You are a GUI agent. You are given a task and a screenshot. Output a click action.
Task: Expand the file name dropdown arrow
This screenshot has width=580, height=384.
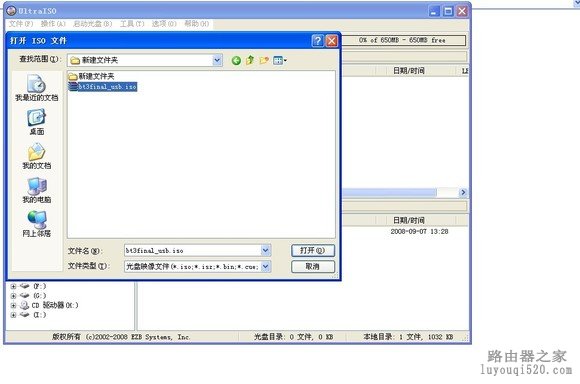265,250
